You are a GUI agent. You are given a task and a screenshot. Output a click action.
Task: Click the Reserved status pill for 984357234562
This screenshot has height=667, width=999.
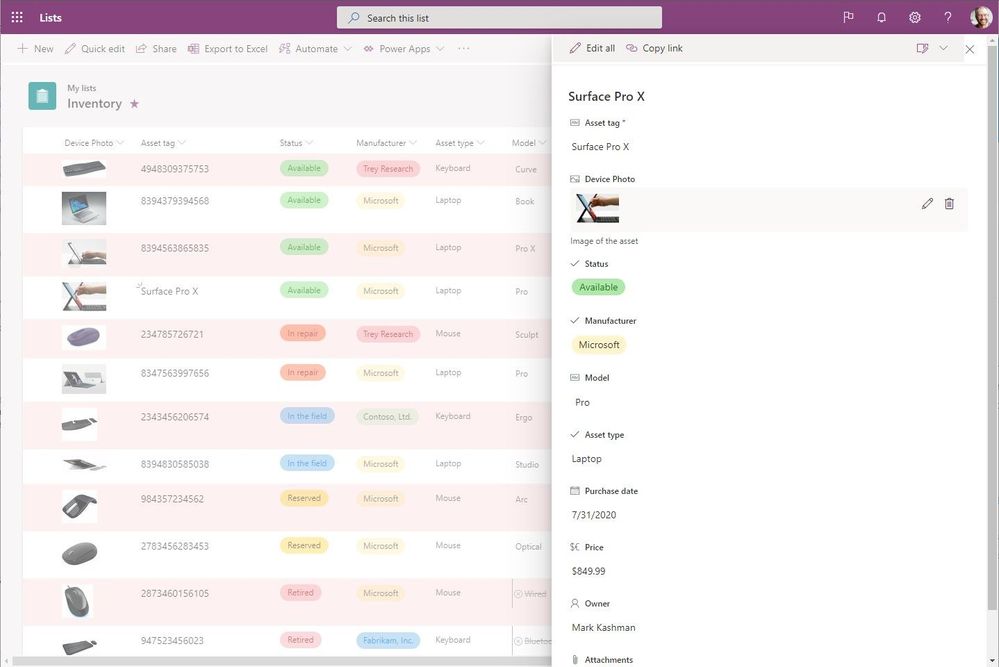[304, 498]
